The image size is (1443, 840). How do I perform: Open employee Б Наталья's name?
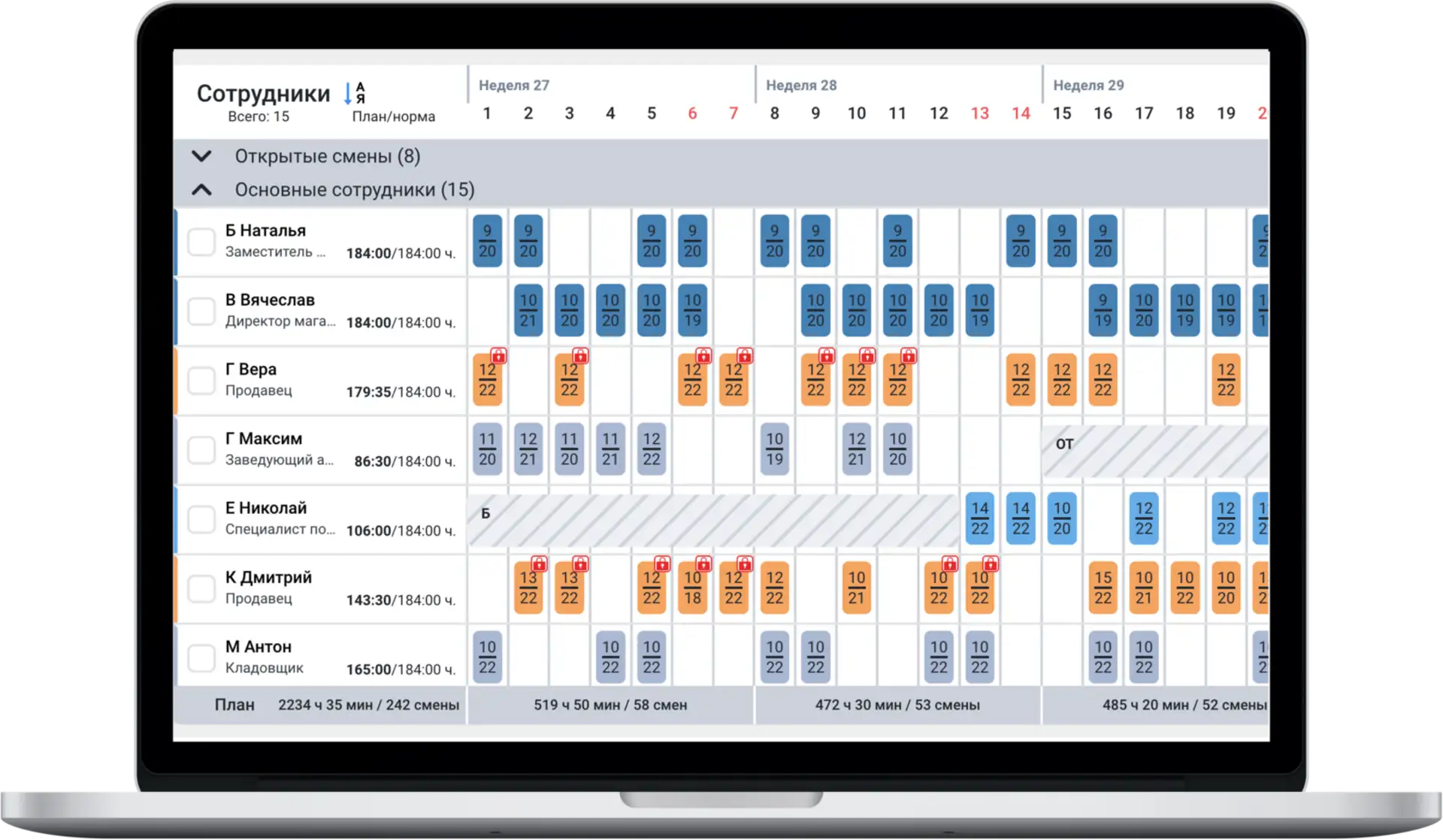coord(266,231)
